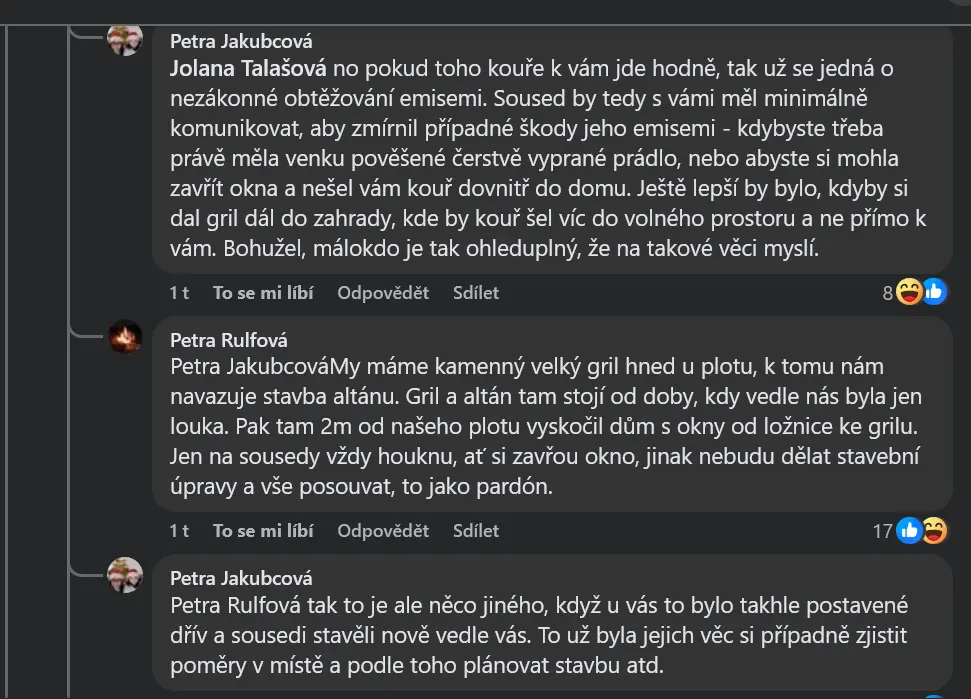971x699 pixels.
Task: Click the thumbs-up reaction icon beside count 17
Action: [x=909, y=530]
